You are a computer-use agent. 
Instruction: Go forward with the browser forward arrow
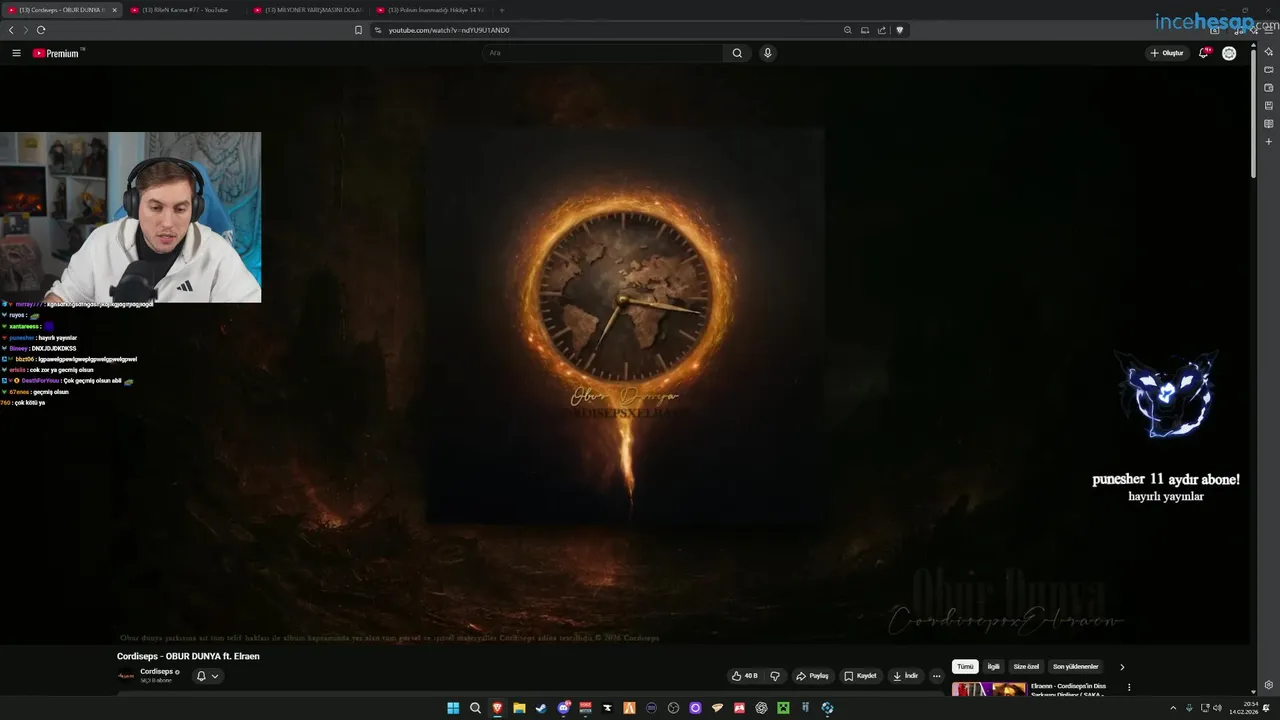tap(26, 30)
